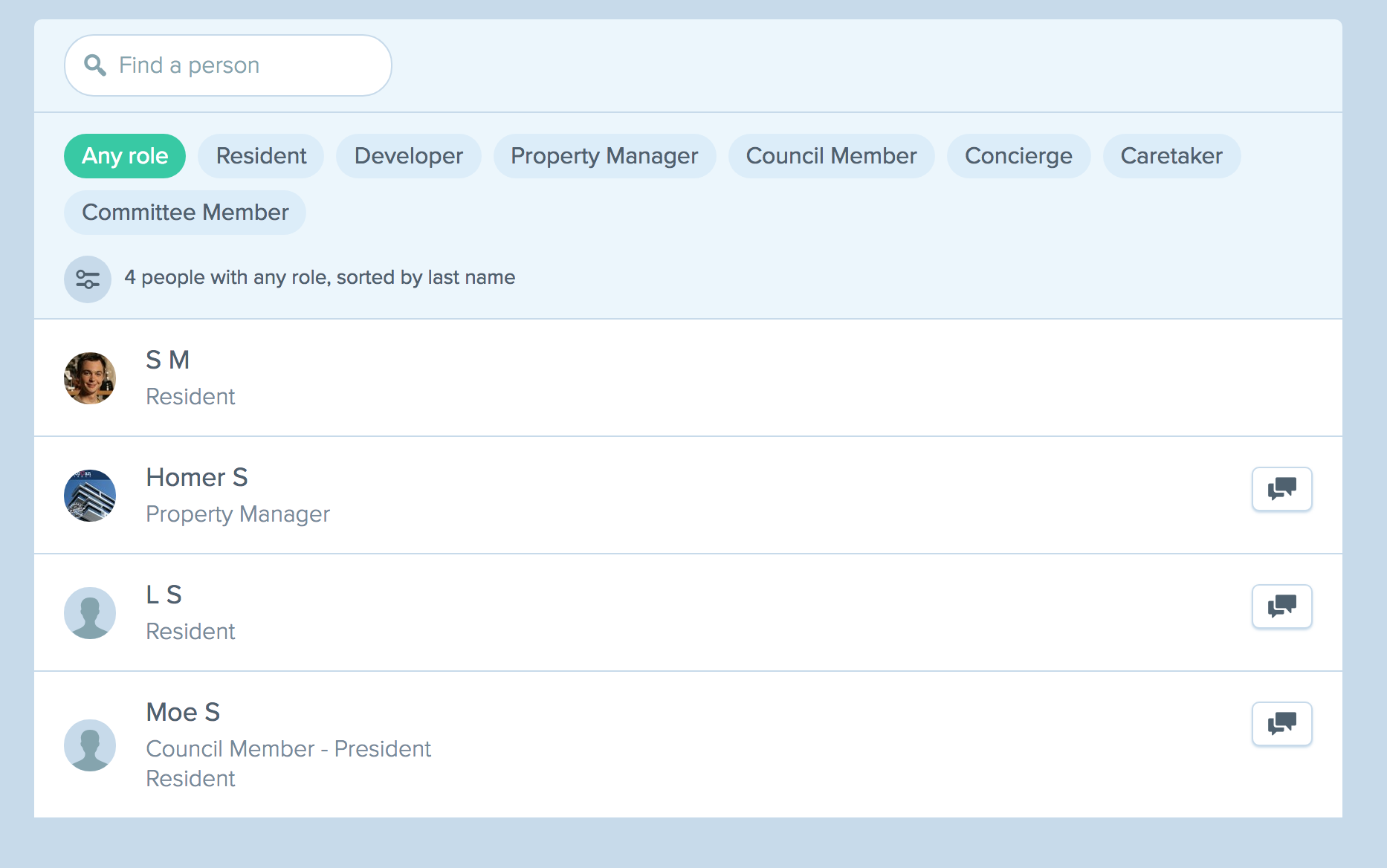Open chat with Moe S
Viewport: 1387px width, 868px height.
pos(1281,724)
